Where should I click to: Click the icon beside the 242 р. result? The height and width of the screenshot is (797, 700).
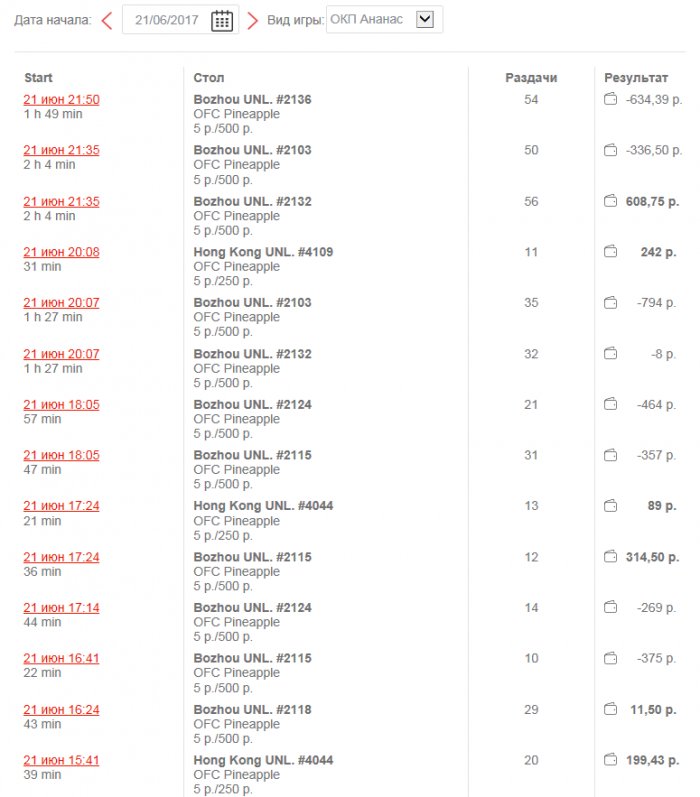[610, 253]
